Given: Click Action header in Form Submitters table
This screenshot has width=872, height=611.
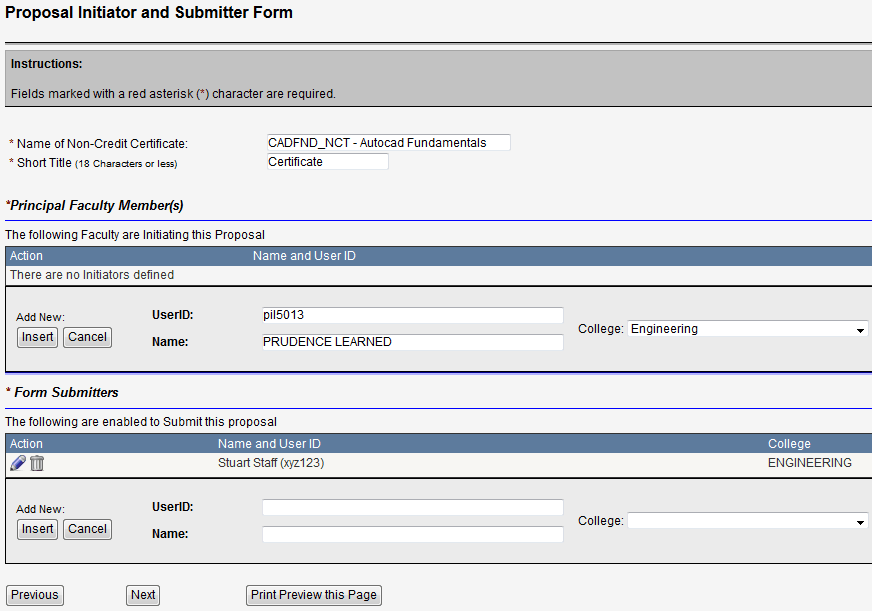Looking at the screenshot, I should (26, 444).
